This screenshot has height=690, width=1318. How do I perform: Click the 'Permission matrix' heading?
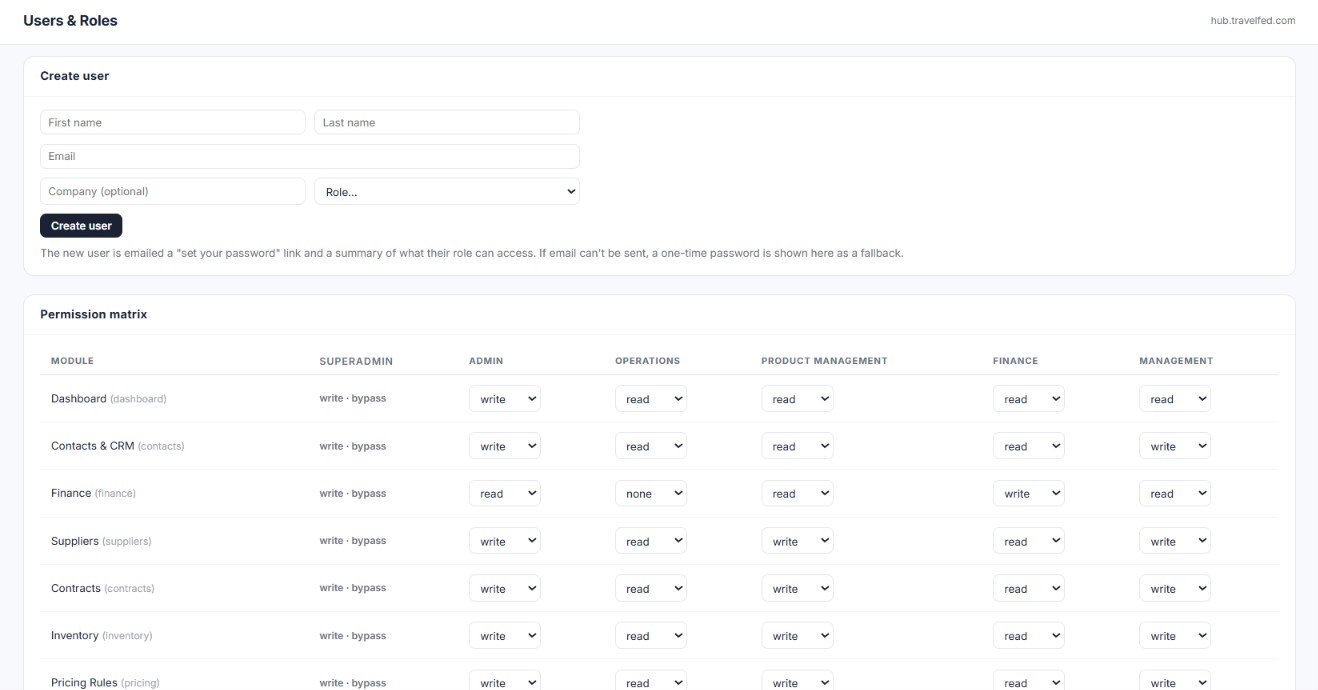click(94, 314)
